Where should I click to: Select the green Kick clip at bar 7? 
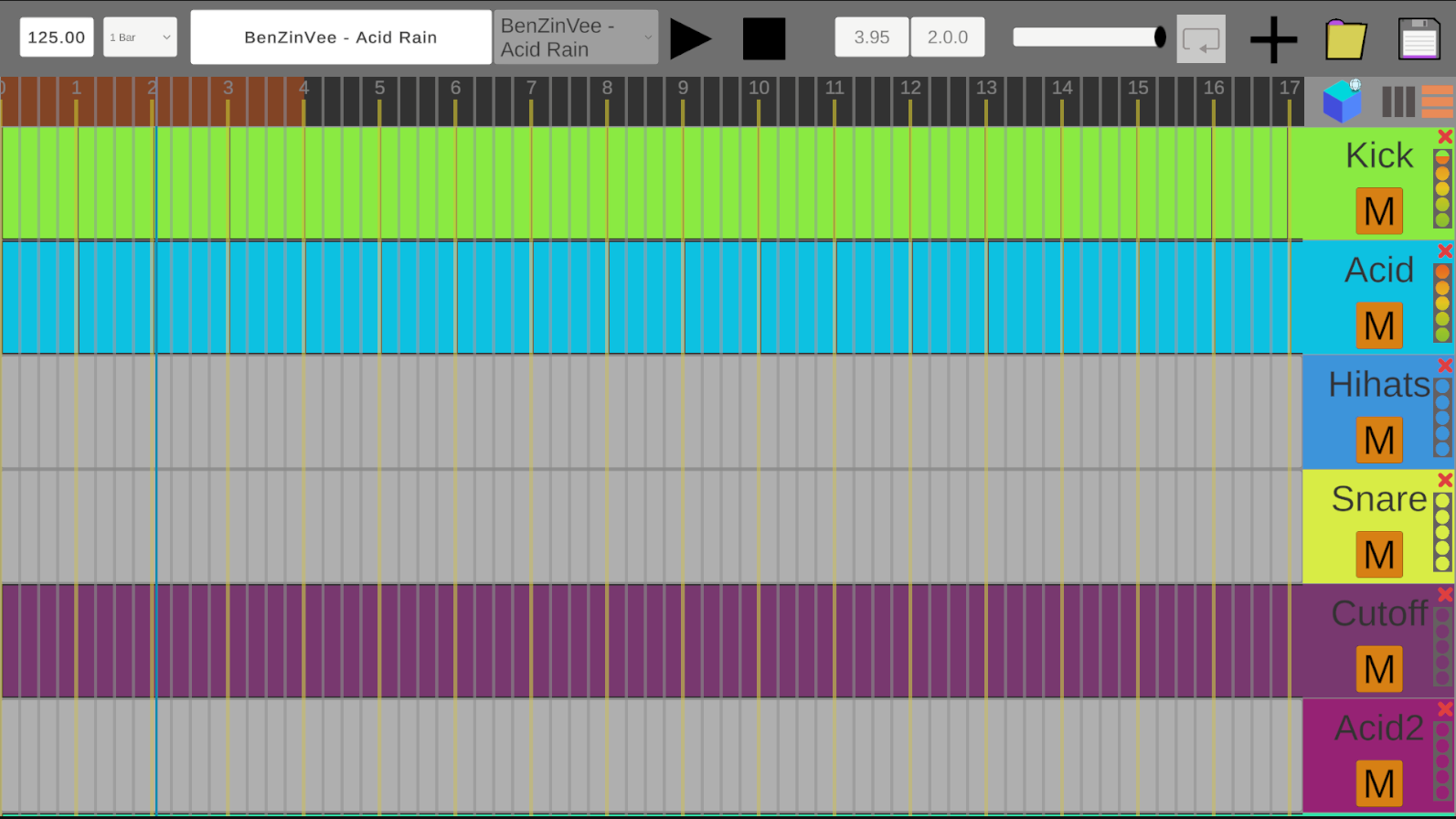pyautogui.click(x=569, y=183)
